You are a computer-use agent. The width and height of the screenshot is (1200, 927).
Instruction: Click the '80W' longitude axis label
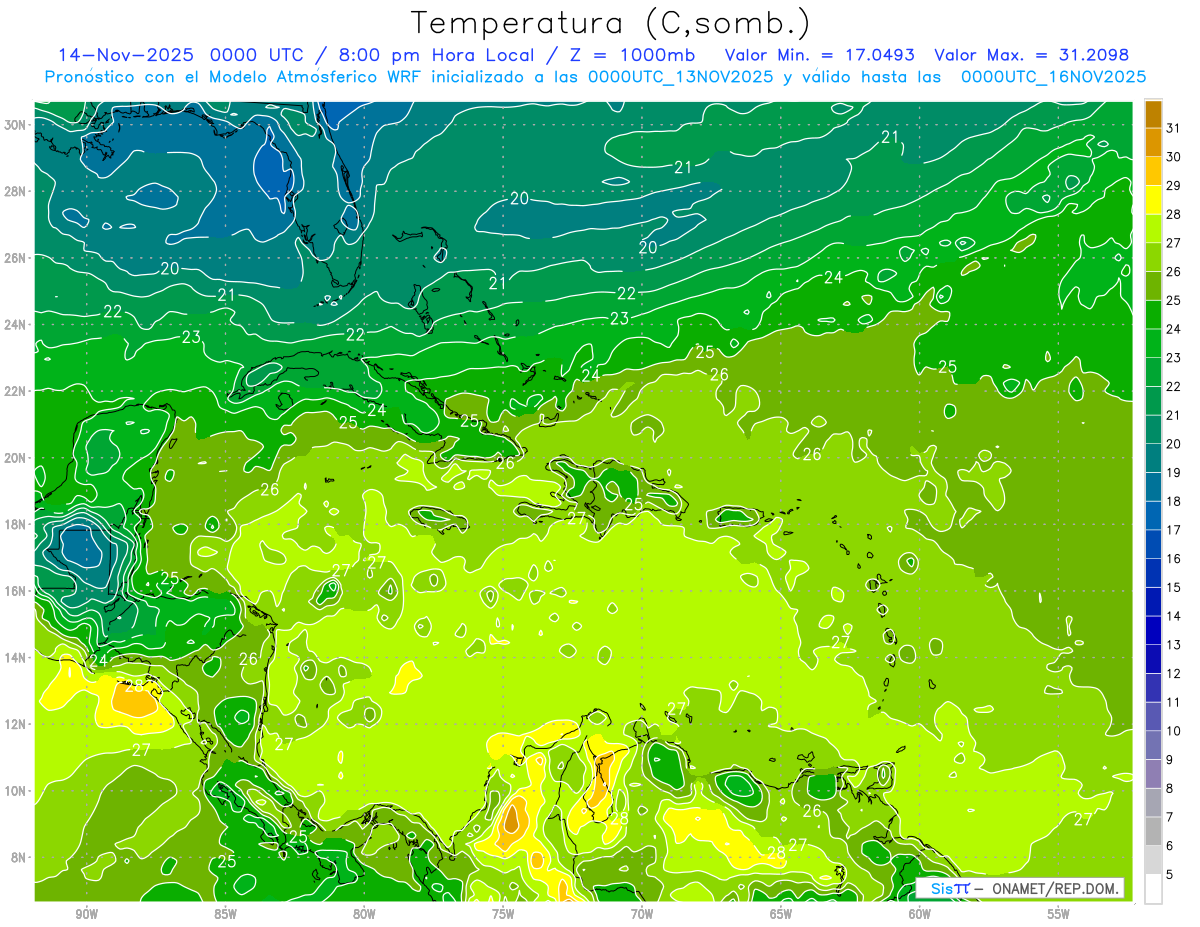point(364,914)
